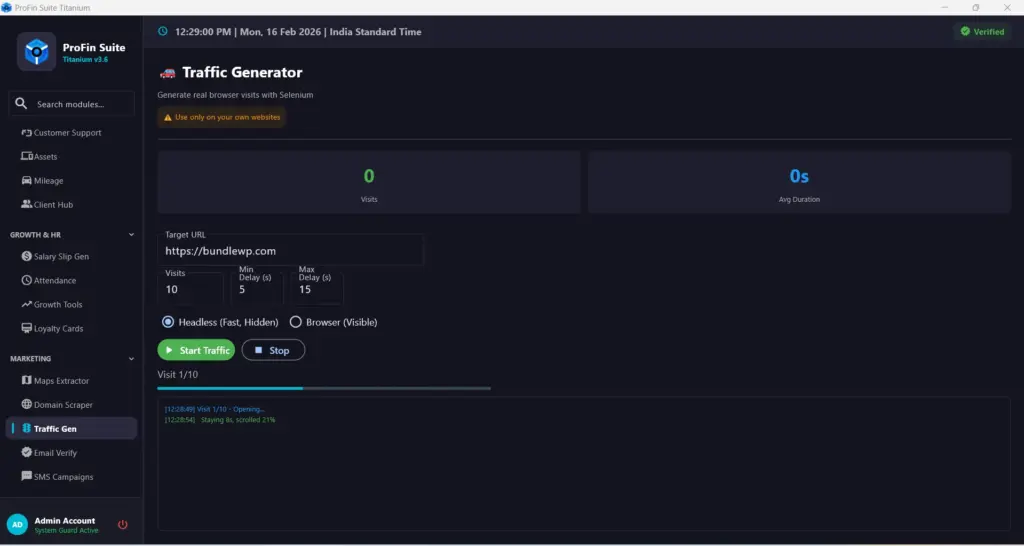The image size is (1024, 546).
Task: Open Salary Slip Gen
Action: [72, 256]
